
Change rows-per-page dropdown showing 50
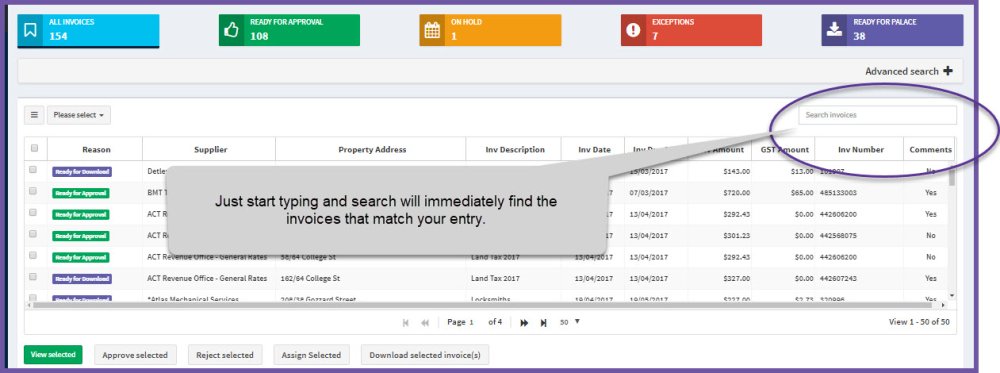pos(570,322)
